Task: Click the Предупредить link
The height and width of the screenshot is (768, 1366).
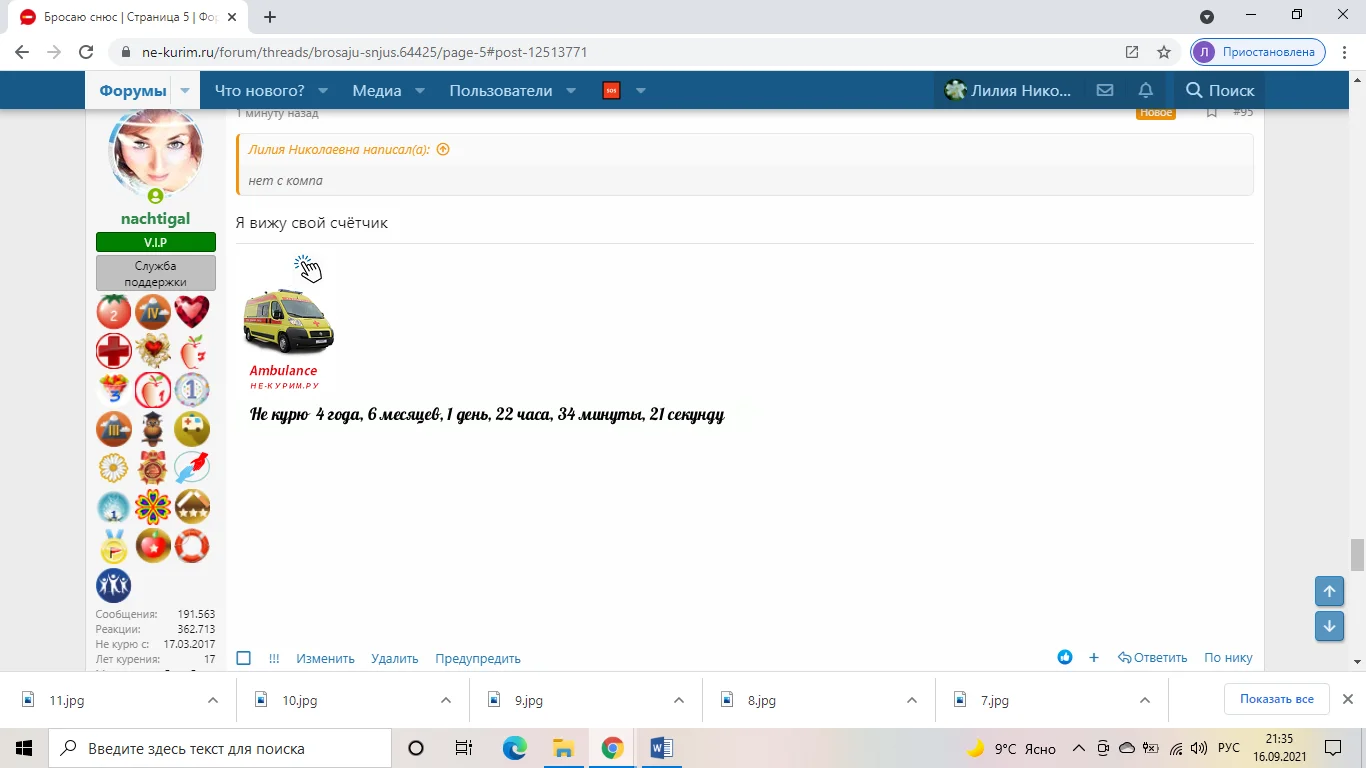Action: (478, 658)
